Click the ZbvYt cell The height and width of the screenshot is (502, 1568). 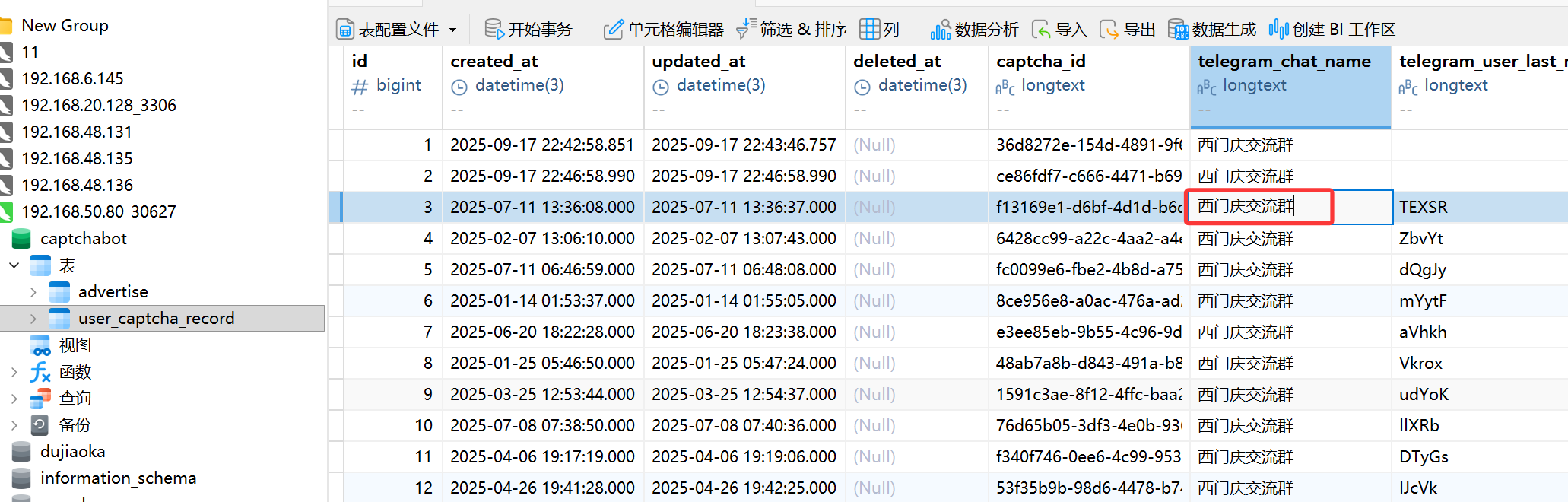pyautogui.click(x=1480, y=239)
